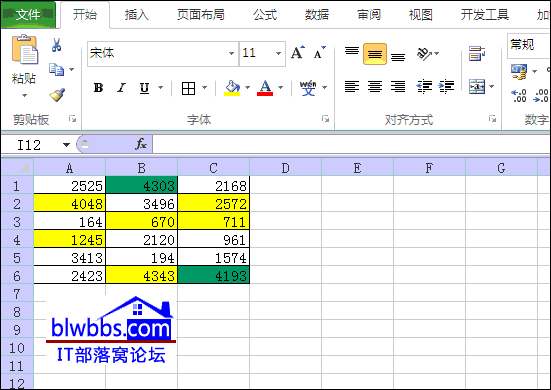Select cell containing 3413
The image size is (551, 390).
70,258
